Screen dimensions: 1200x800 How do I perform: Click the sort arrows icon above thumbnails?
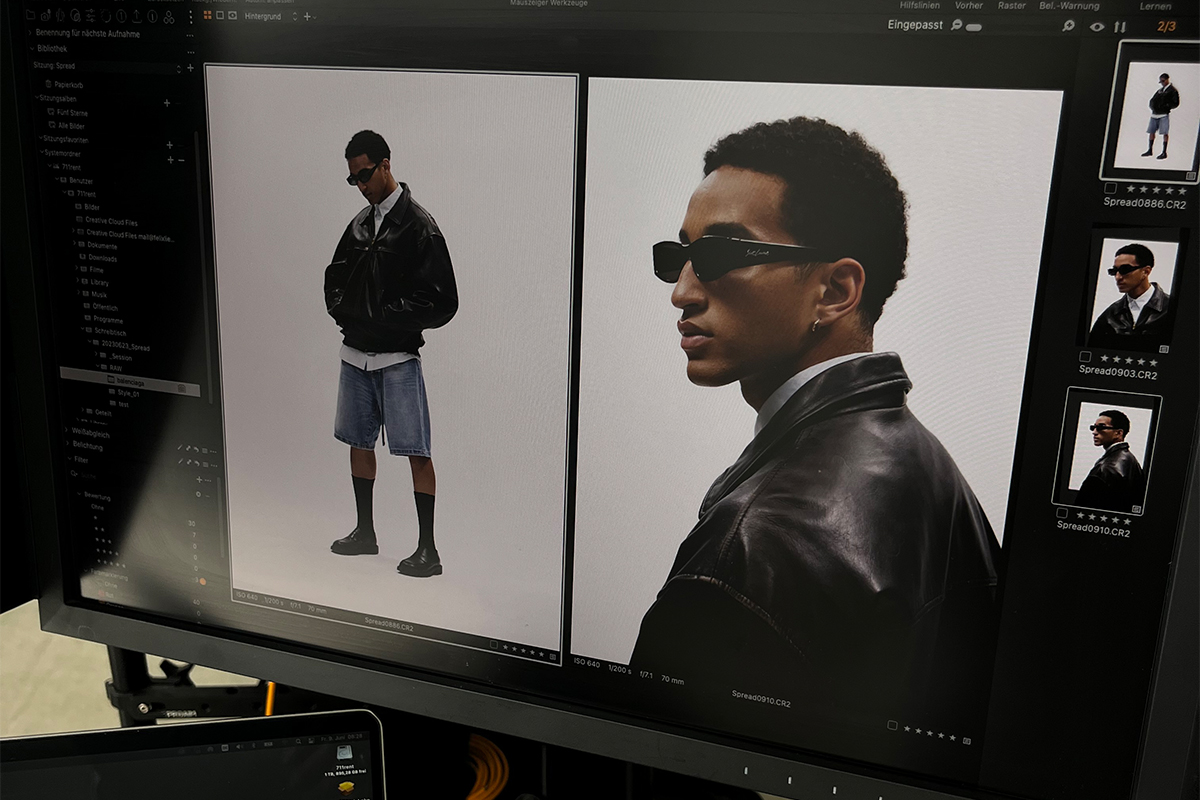tap(1120, 27)
